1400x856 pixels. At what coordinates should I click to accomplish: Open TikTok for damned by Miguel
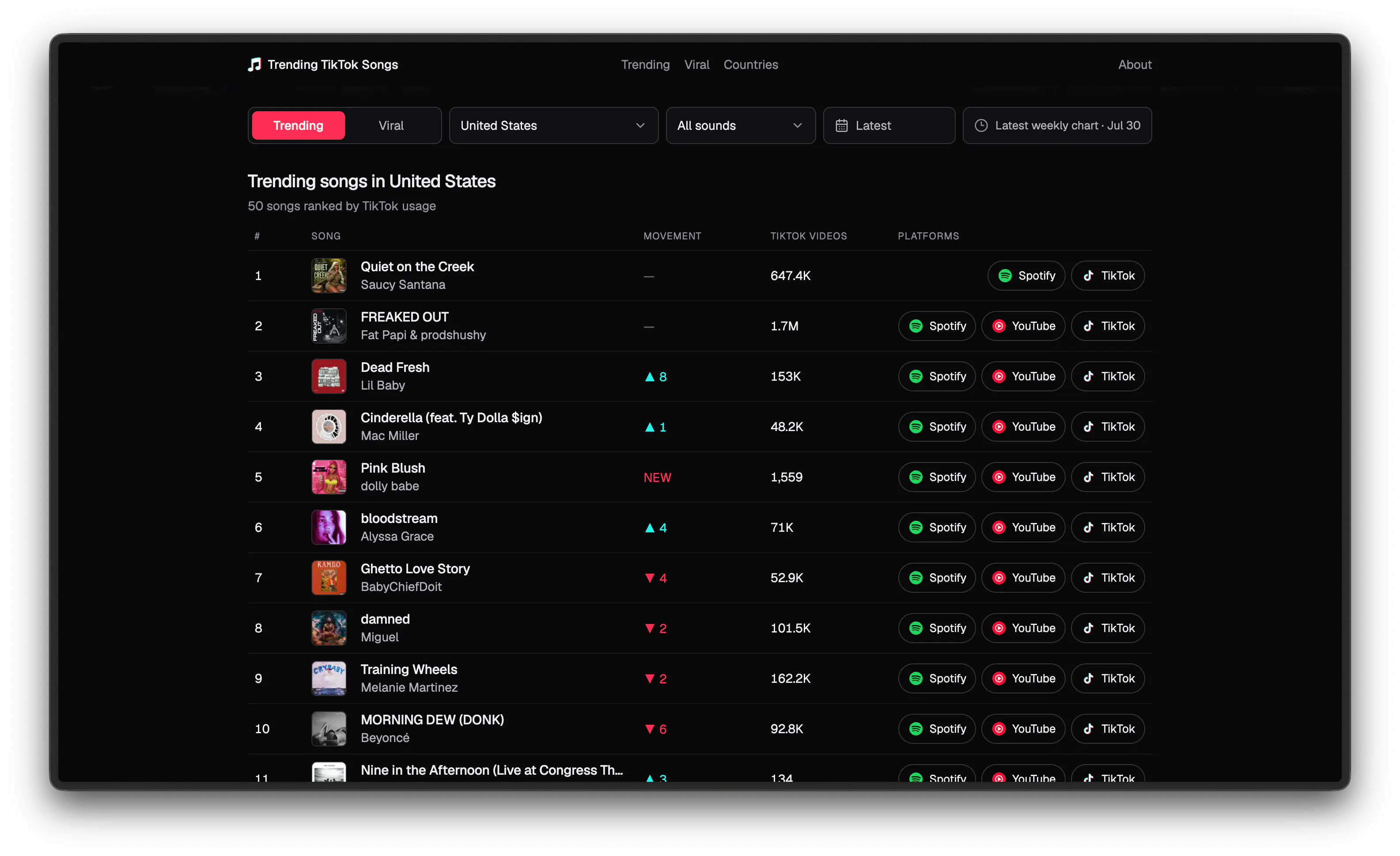(x=1107, y=628)
